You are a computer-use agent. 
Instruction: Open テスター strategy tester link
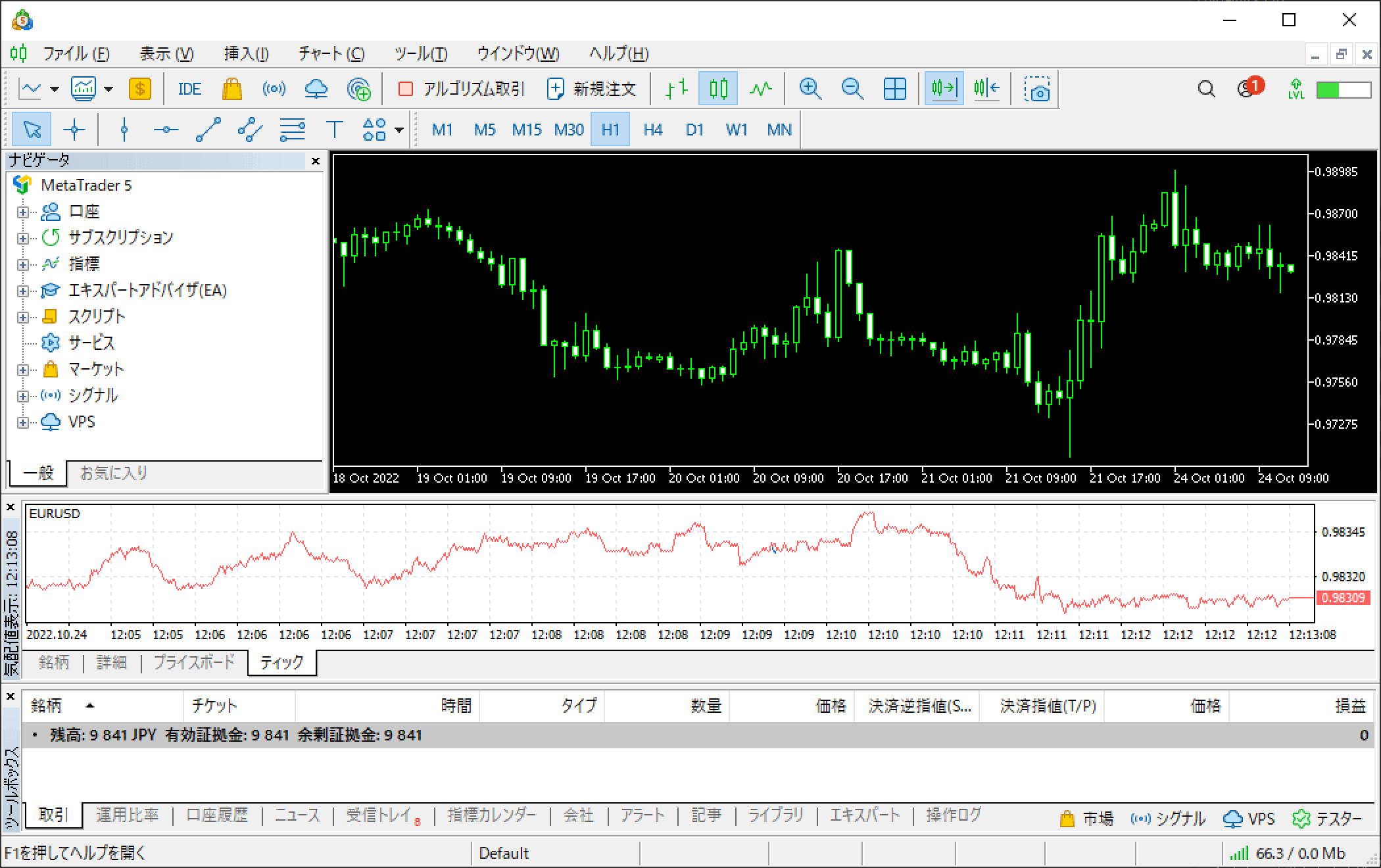1327,819
